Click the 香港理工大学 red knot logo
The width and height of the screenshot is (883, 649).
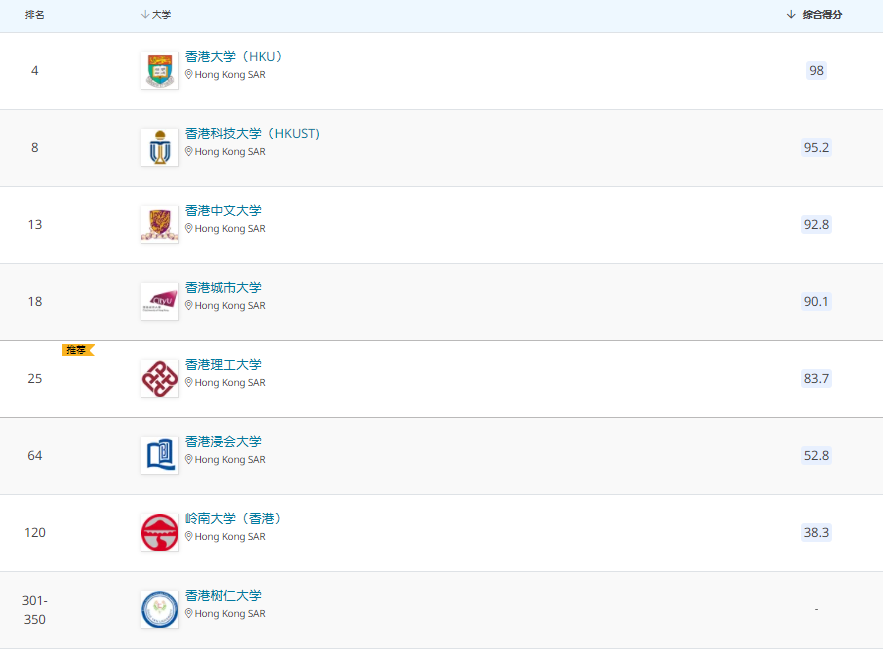pos(159,379)
